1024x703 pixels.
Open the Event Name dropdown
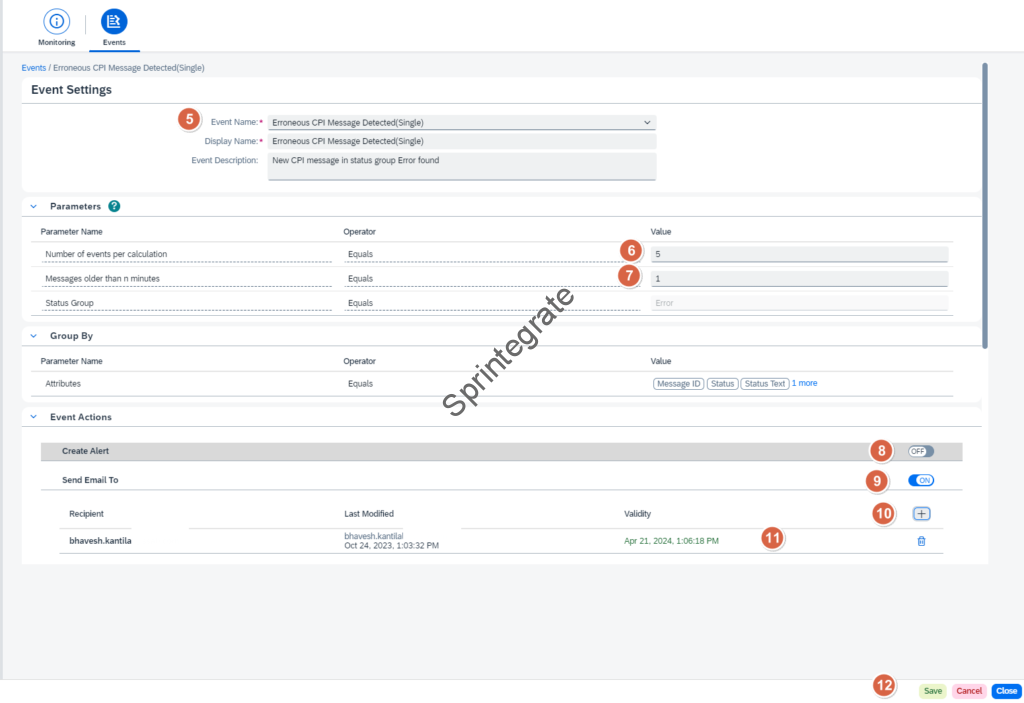pos(647,122)
